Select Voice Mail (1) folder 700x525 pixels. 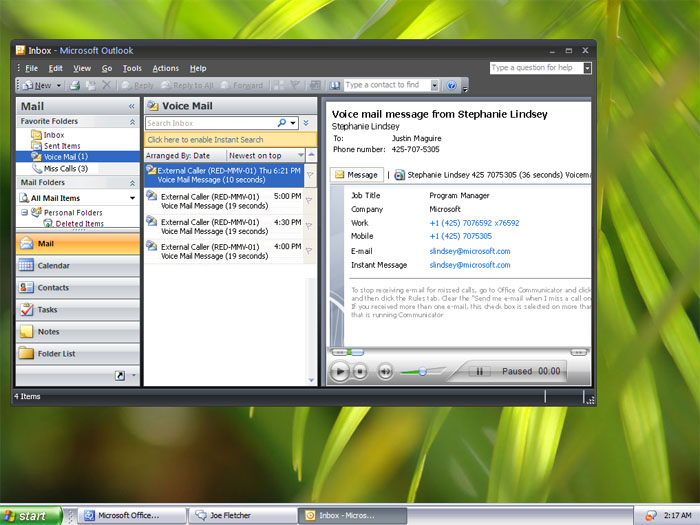click(78, 157)
